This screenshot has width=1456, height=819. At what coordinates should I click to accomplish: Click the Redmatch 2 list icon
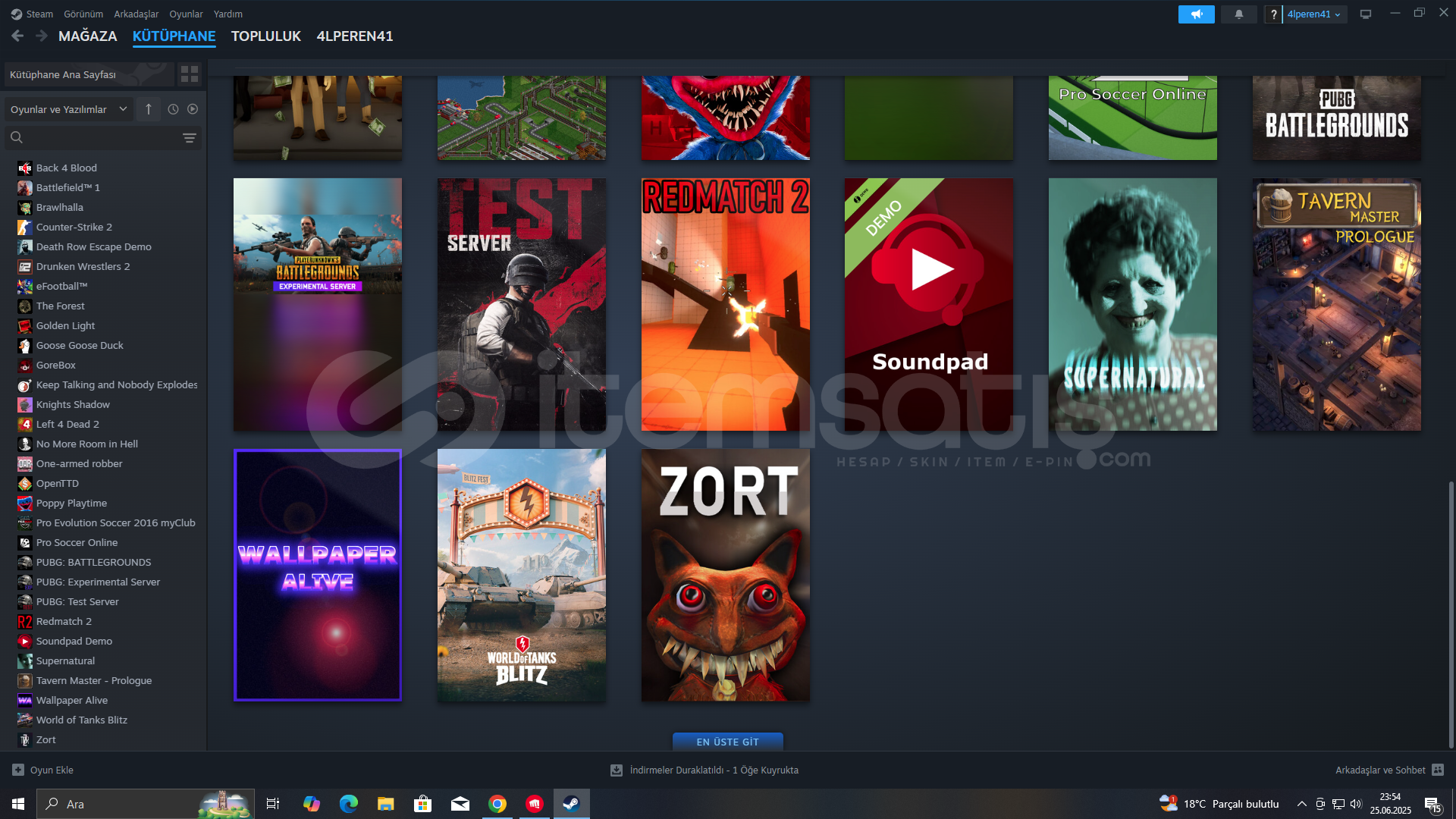pos(25,621)
